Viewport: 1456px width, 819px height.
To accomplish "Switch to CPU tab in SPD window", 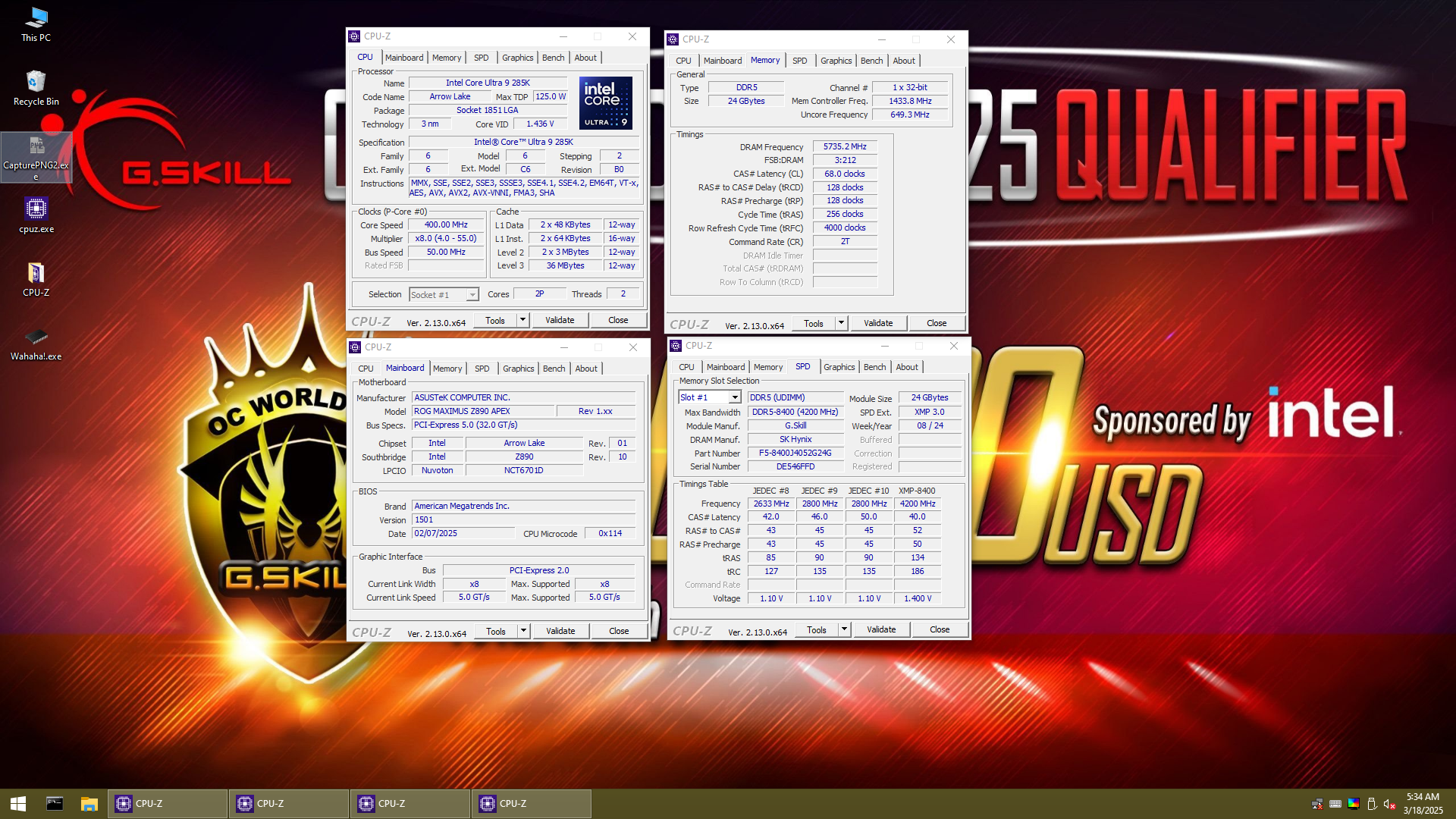I will pos(686,367).
